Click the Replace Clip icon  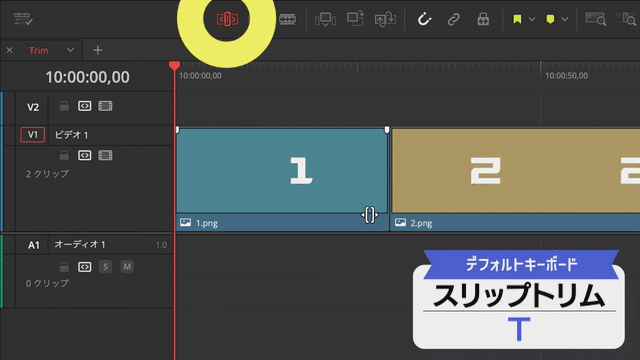[385, 19]
